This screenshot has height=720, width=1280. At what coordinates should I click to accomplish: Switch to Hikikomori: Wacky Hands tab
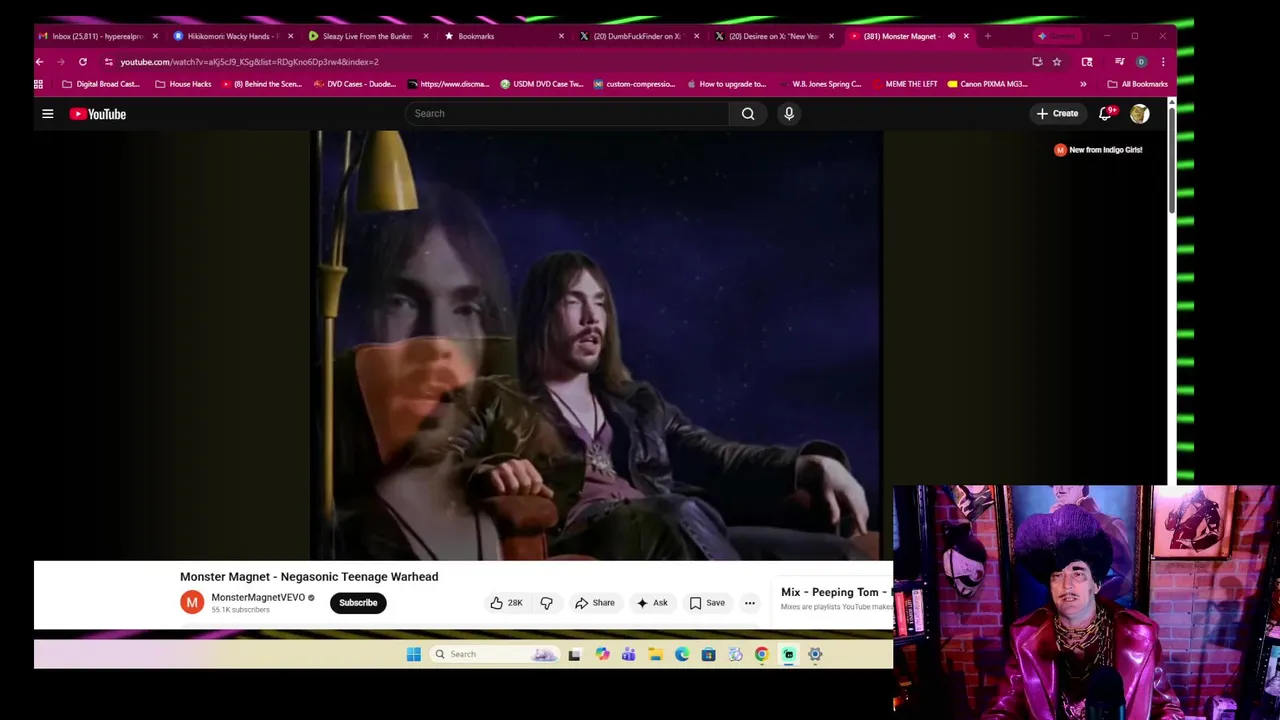point(234,36)
